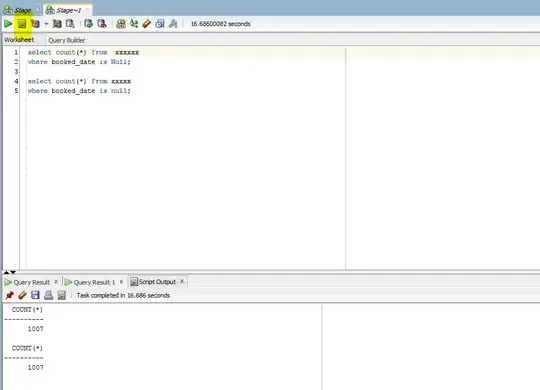The image size is (540, 390).
Task: Click the highlighted Run Script icon
Action: [22, 24]
